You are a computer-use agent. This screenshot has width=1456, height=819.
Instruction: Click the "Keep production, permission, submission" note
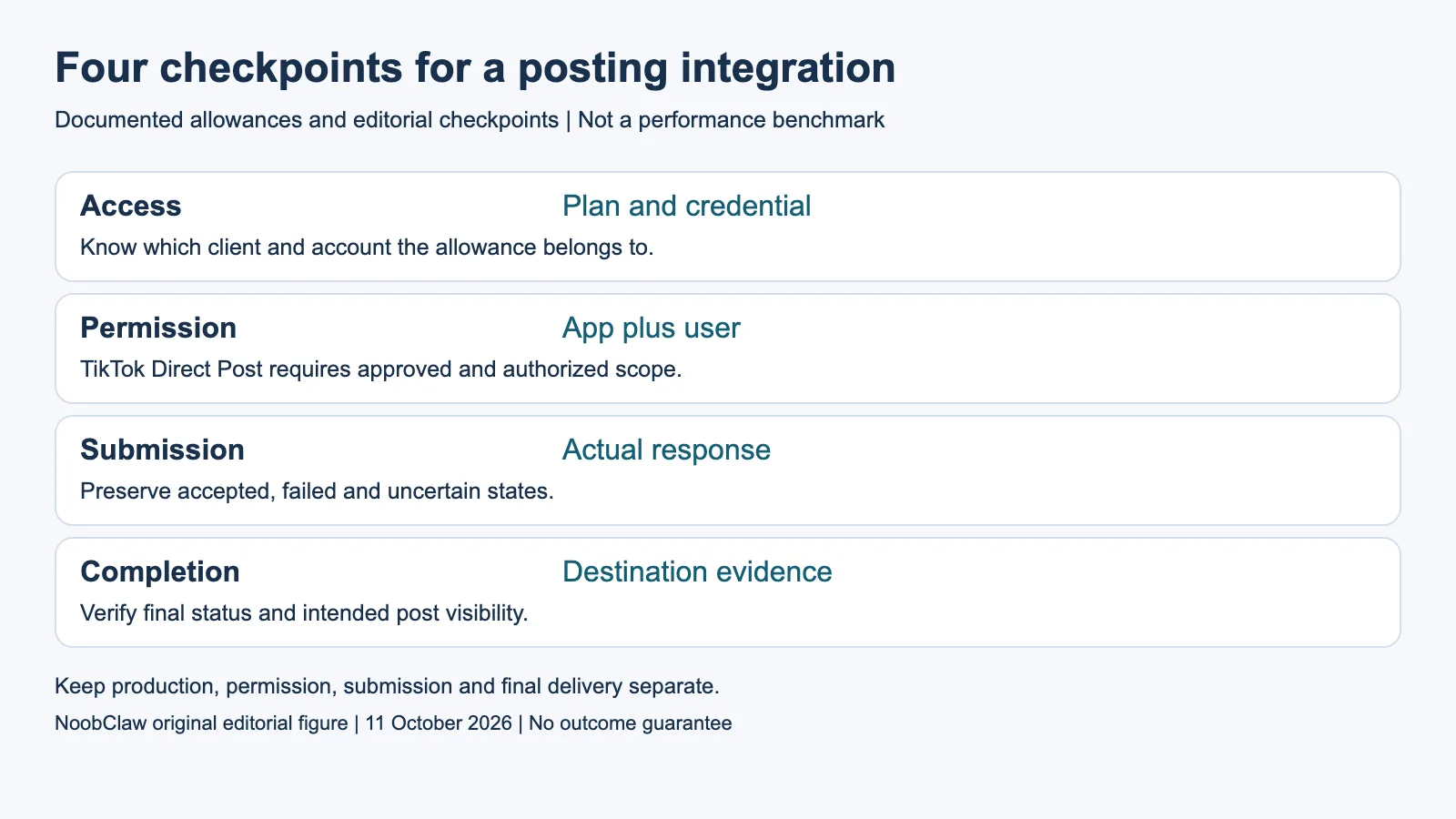387,686
